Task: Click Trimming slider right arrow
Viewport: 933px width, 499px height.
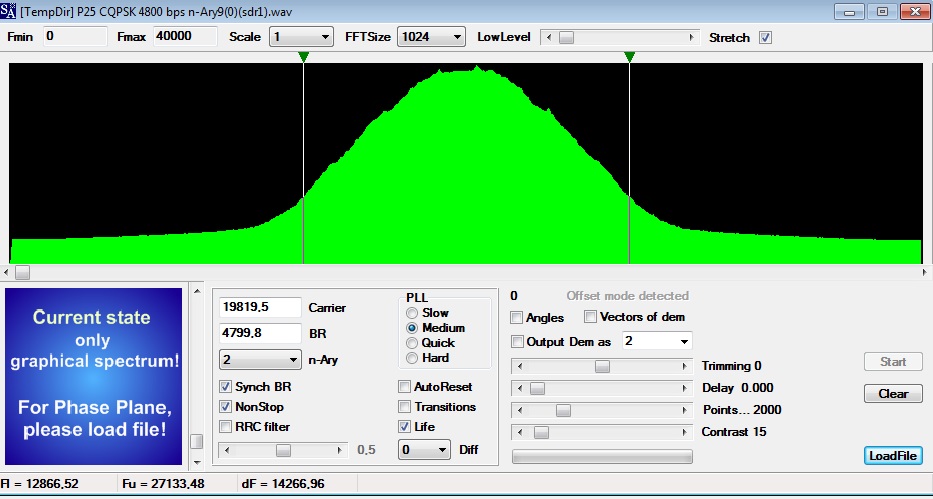Action: click(x=685, y=366)
